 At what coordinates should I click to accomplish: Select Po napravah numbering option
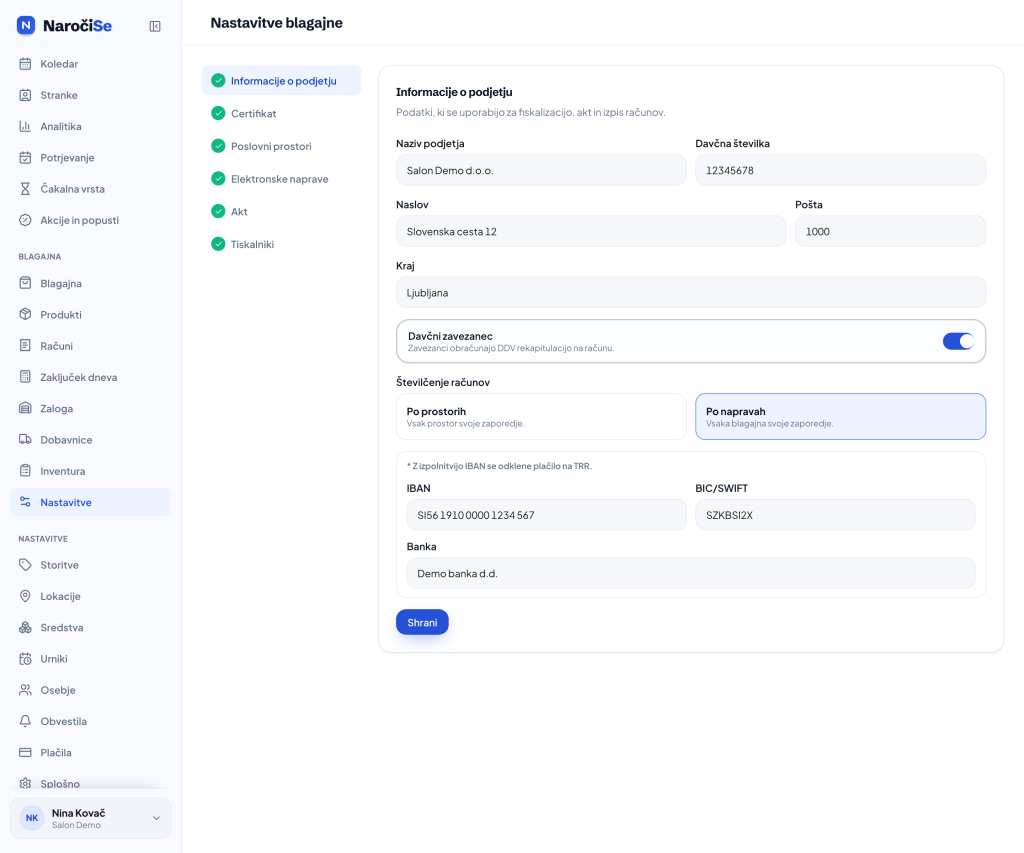[x=840, y=417]
